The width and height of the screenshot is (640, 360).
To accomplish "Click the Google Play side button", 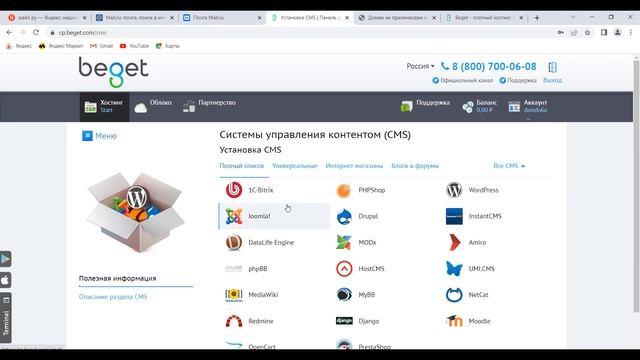I will [6, 259].
